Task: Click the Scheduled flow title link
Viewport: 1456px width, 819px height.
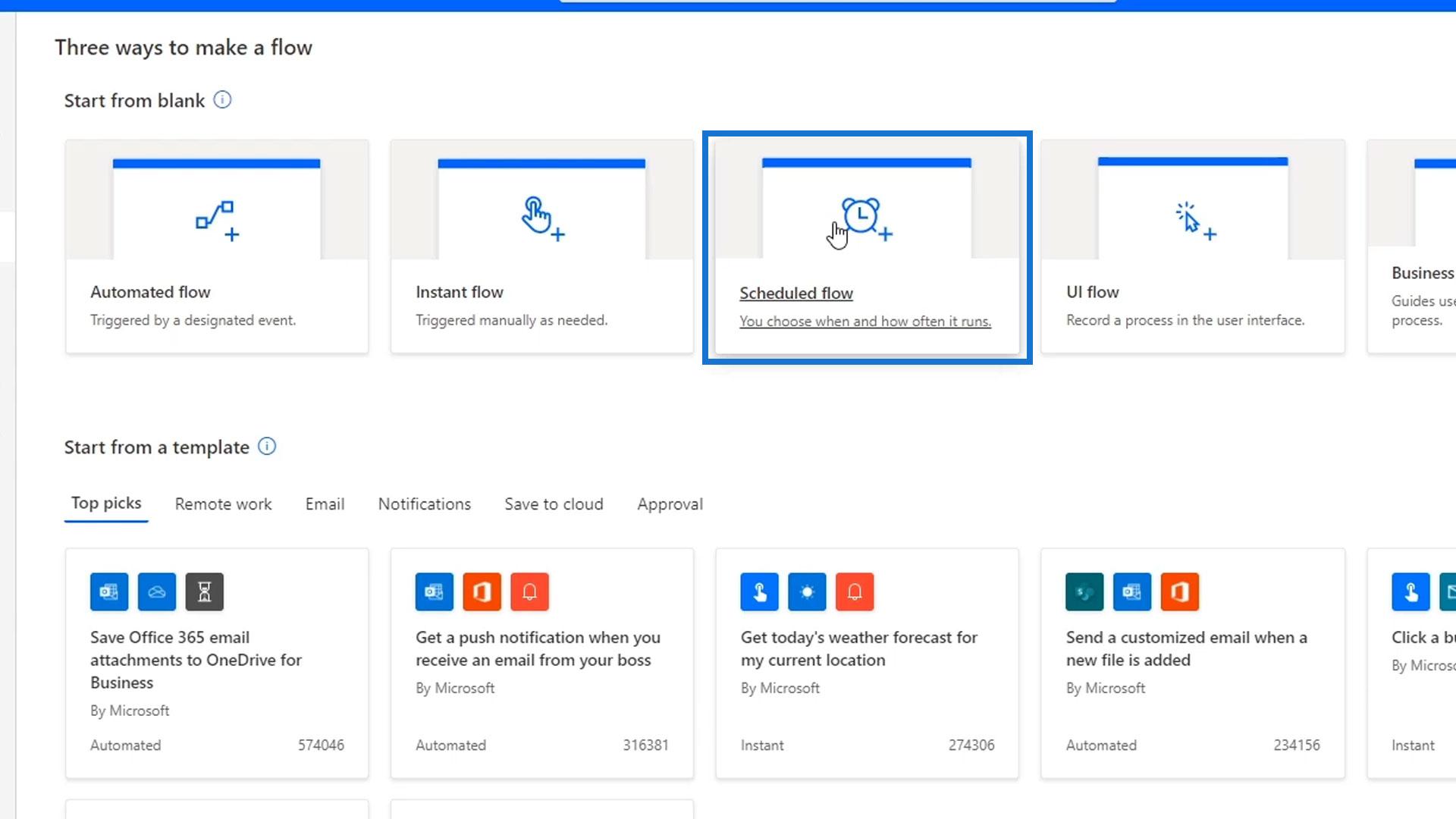Action: 795,293
